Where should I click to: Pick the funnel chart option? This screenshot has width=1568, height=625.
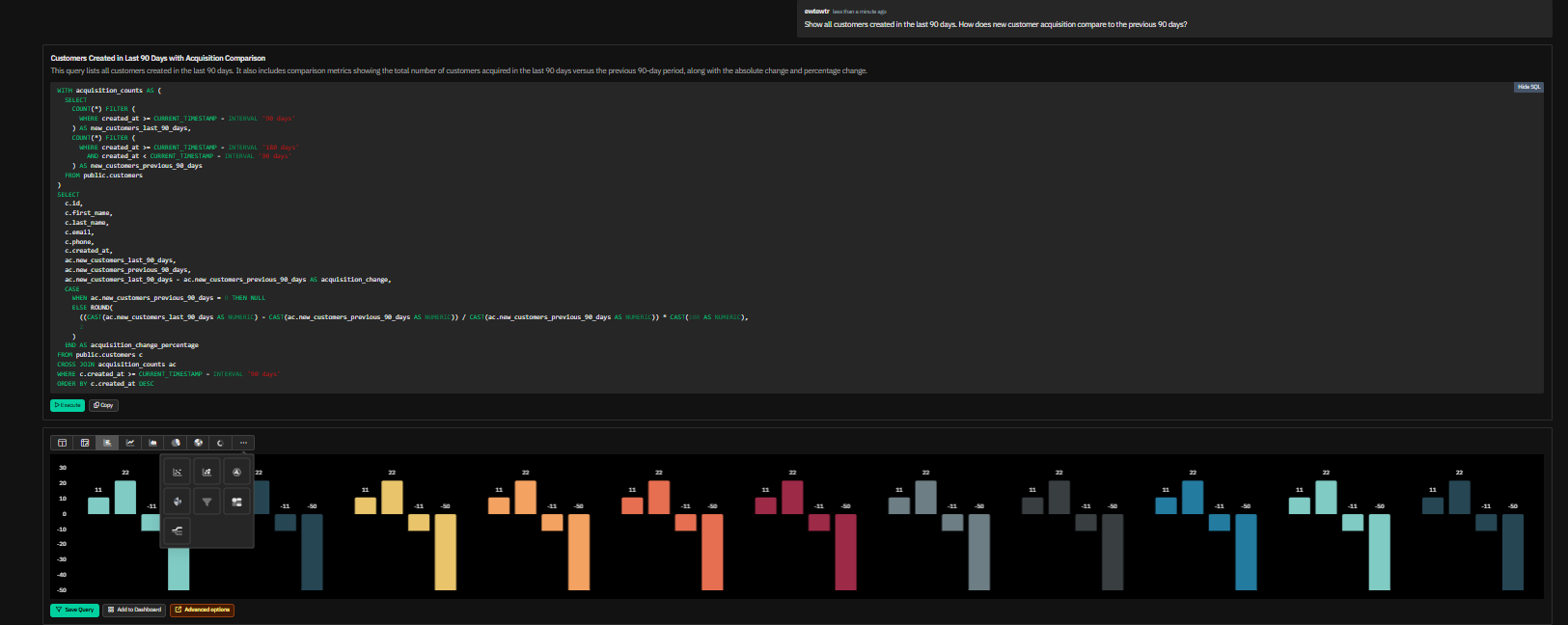pyautogui.click(x=206, y=502)
